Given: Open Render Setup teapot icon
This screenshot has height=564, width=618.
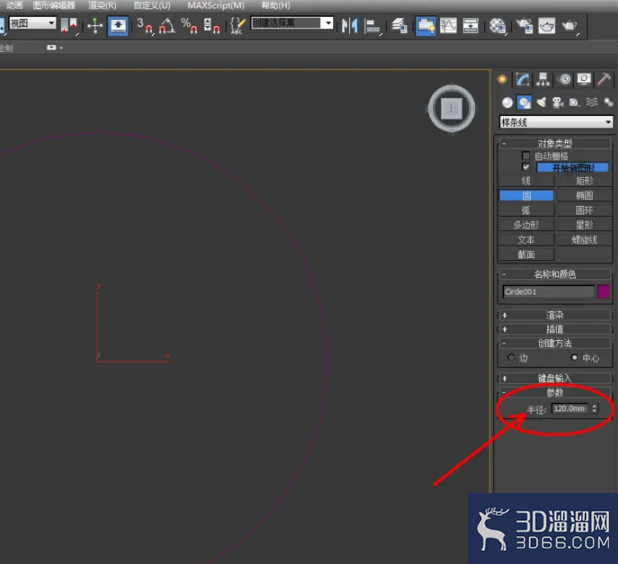Looking at the screenshot, I should coord(525,26).
